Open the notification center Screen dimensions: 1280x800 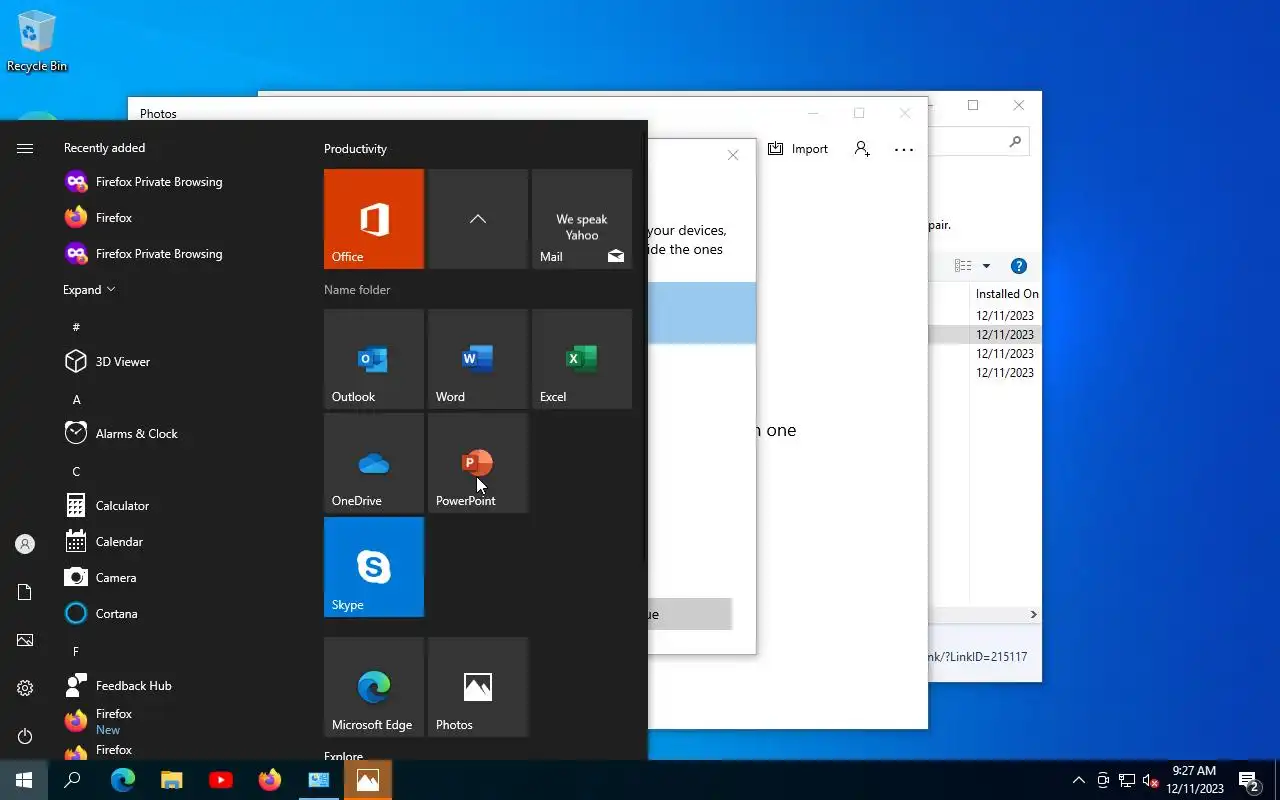click(x=1249, y=780)
